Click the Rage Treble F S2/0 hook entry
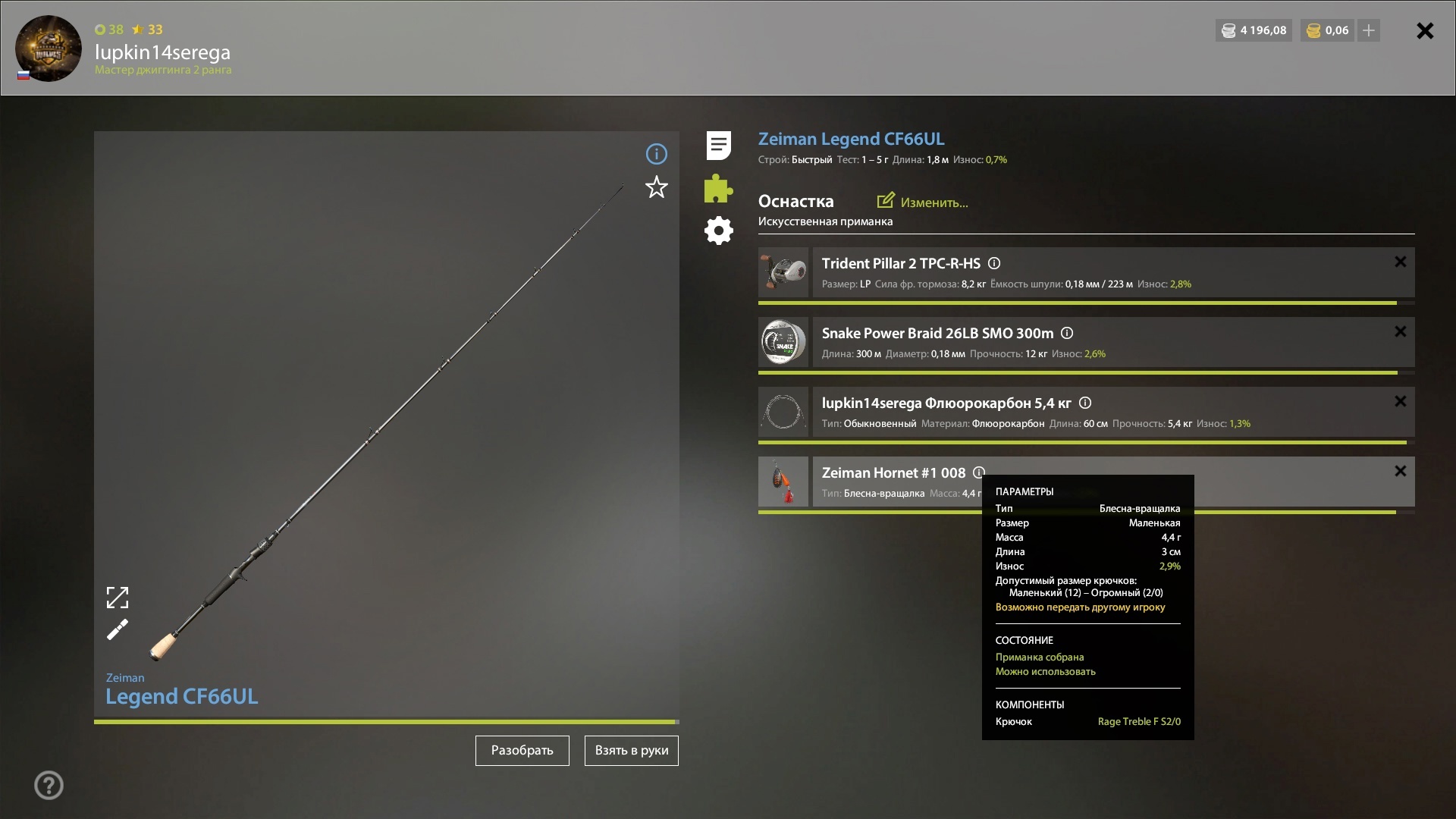Image resolution: width=1456 pixels, height=819 pixels. click(1139, 721)
